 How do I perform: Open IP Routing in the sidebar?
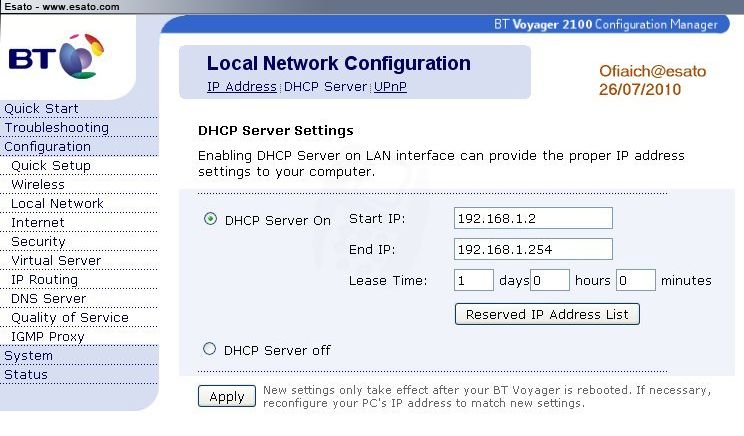[44, 279]
